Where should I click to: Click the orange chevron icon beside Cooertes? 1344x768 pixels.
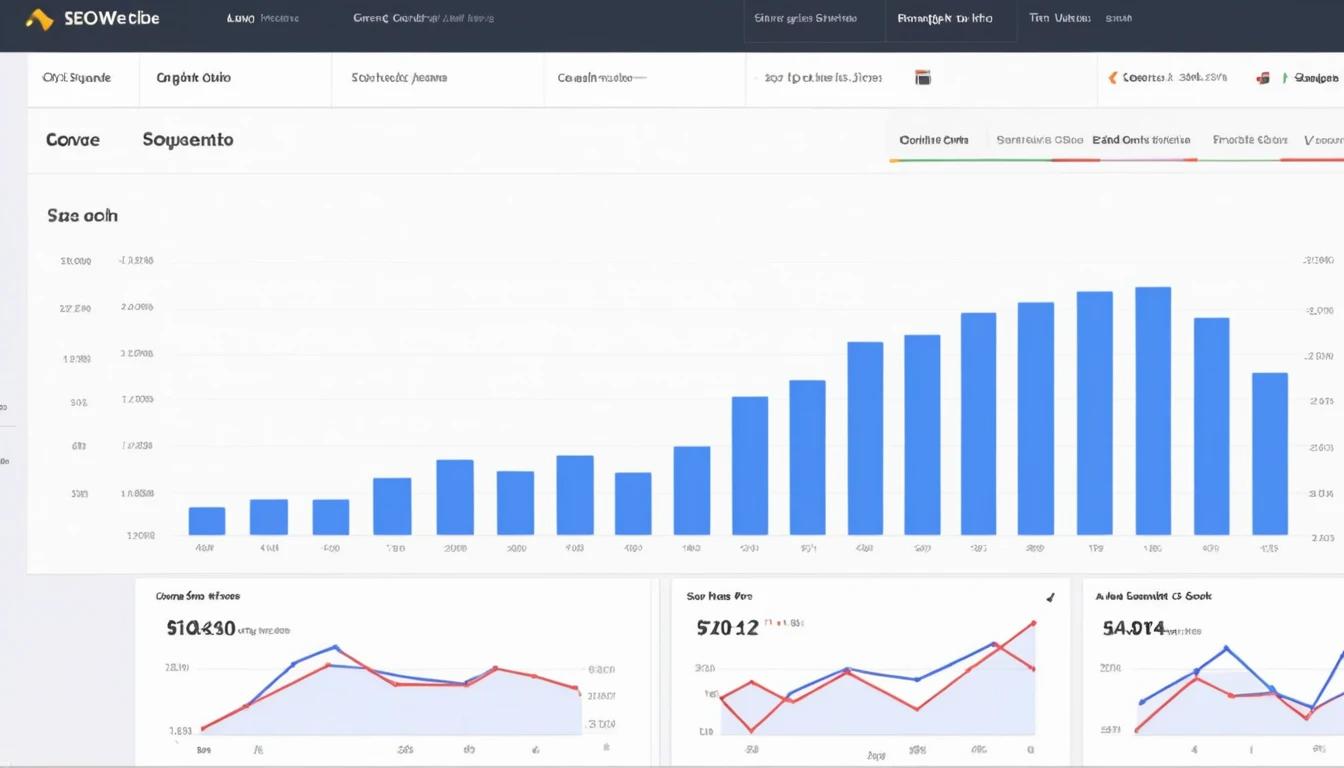coord(1112,78)
